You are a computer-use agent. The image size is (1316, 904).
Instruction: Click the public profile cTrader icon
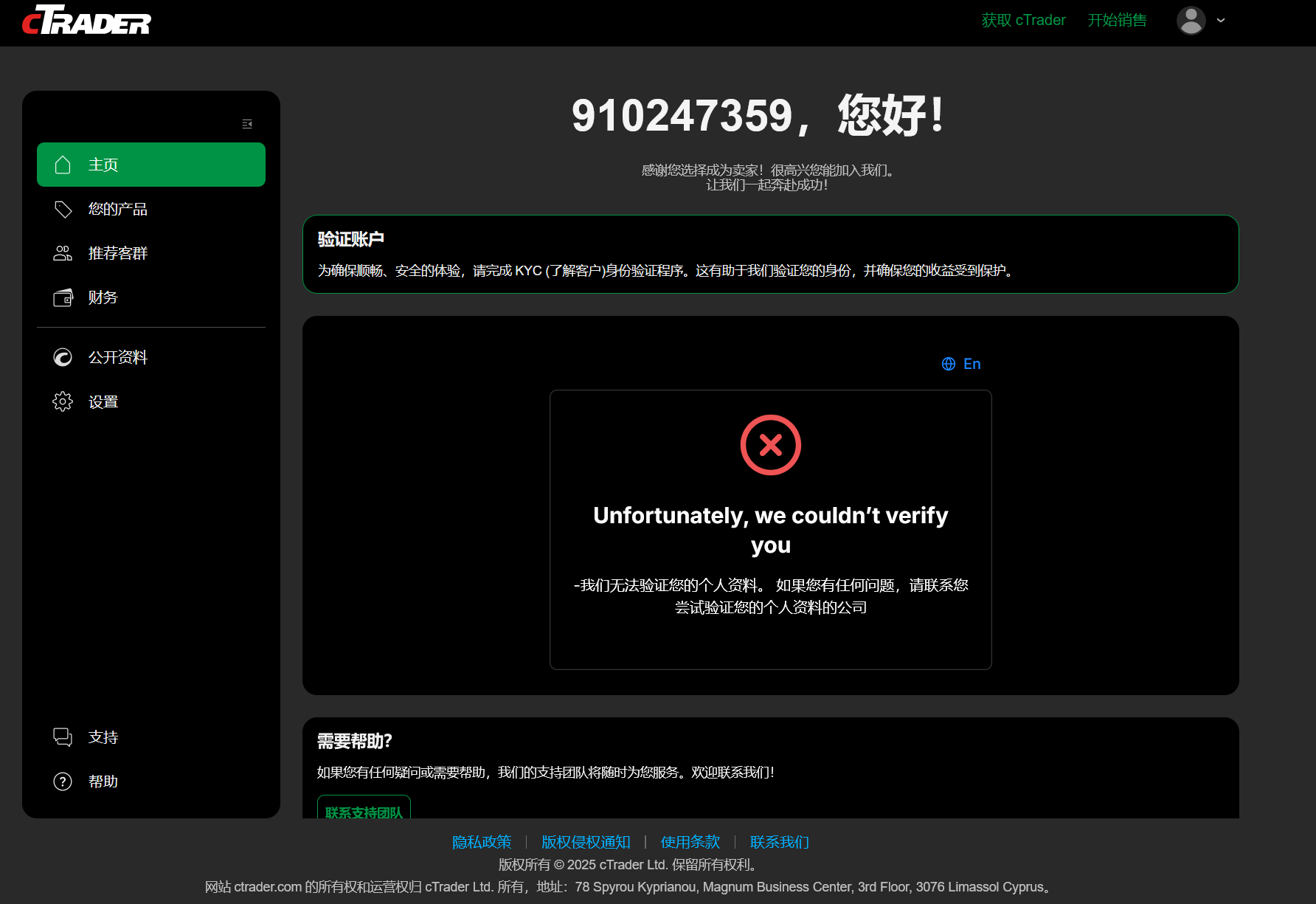point(63,357)
